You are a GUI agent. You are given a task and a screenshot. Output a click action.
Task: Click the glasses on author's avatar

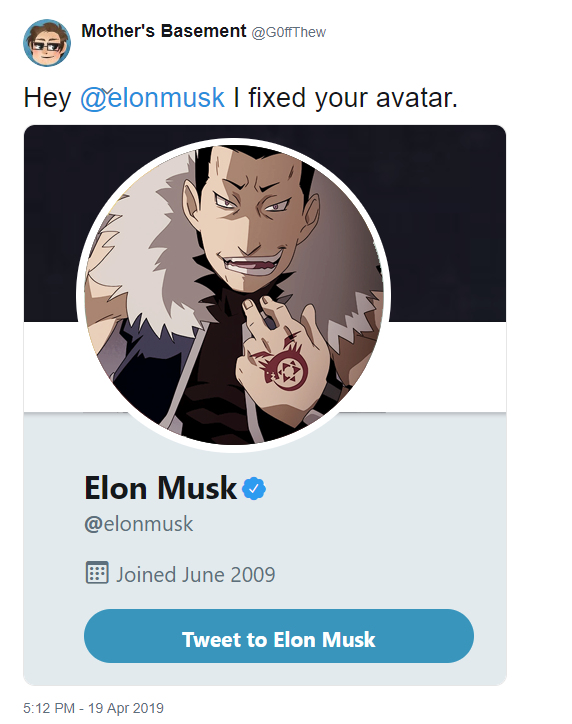[45, 46]
